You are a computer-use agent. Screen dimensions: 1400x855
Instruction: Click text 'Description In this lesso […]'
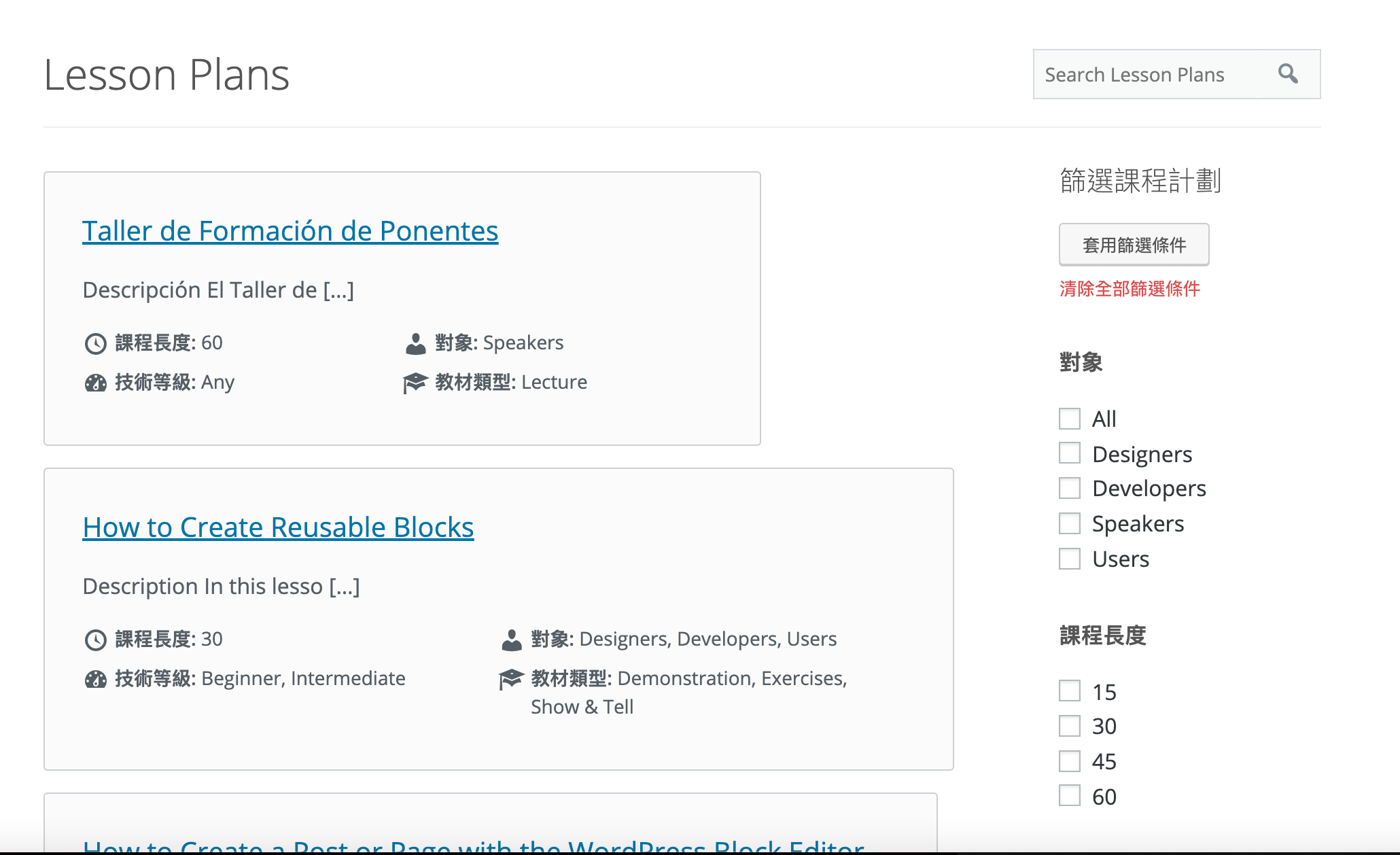[221, 587]
